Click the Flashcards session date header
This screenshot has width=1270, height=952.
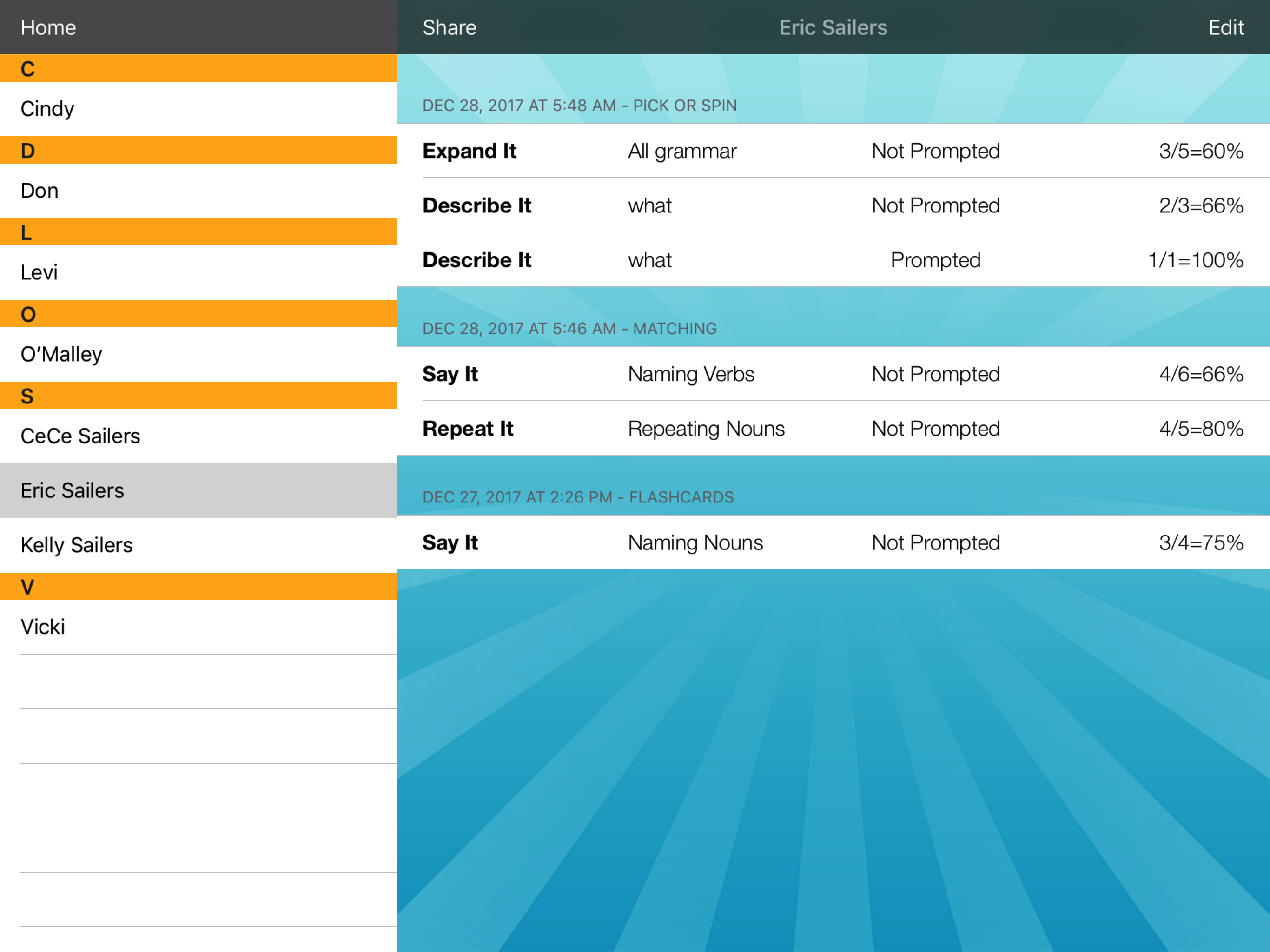pos(577,497)
